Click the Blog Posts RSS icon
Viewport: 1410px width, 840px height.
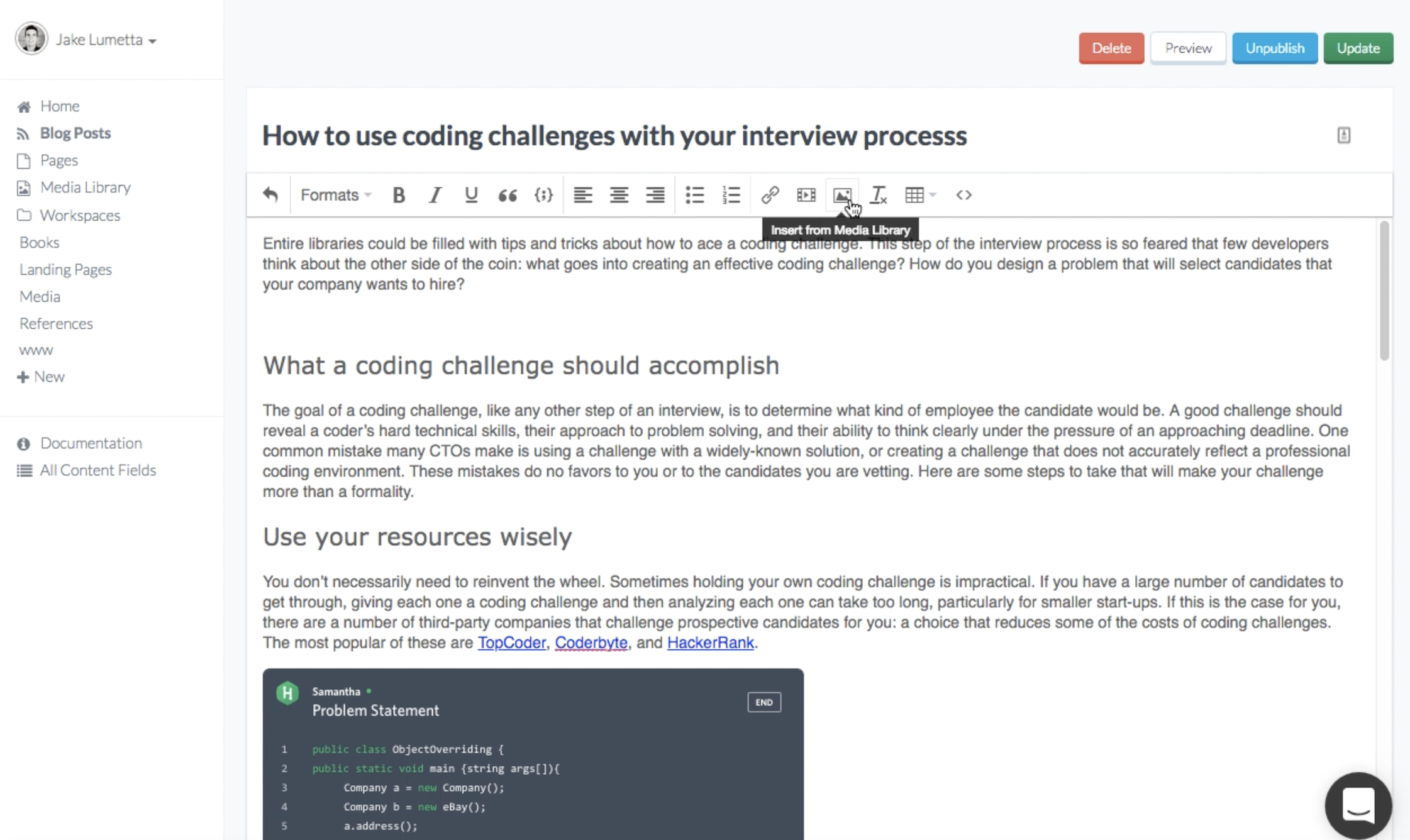click(x=23, y=133)
